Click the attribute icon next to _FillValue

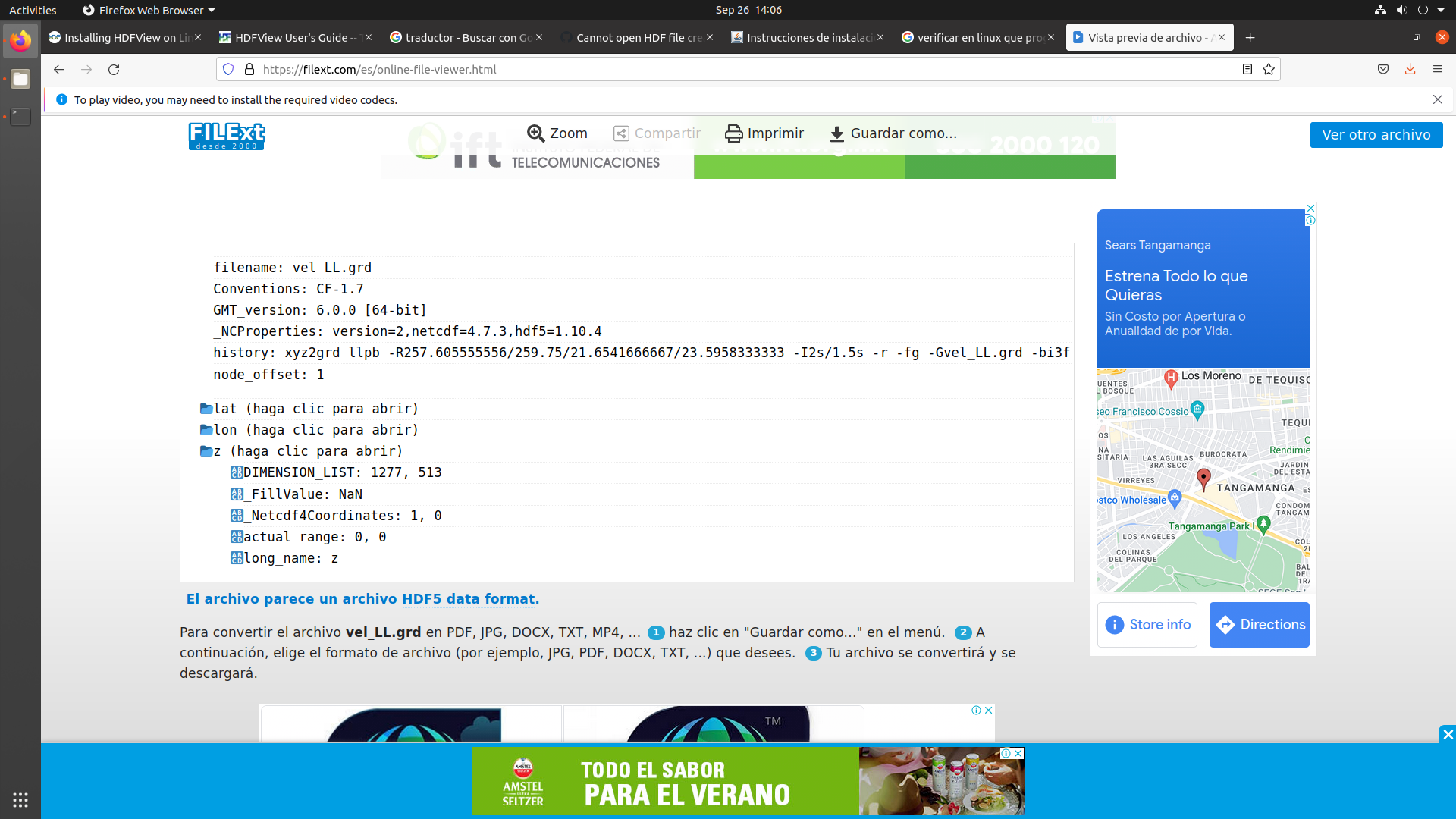pyautogui.click(x=236, y=494)
